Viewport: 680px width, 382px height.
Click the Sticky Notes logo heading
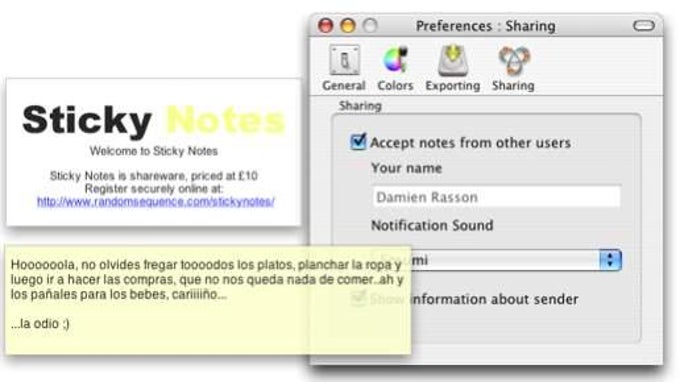point(154,120)
